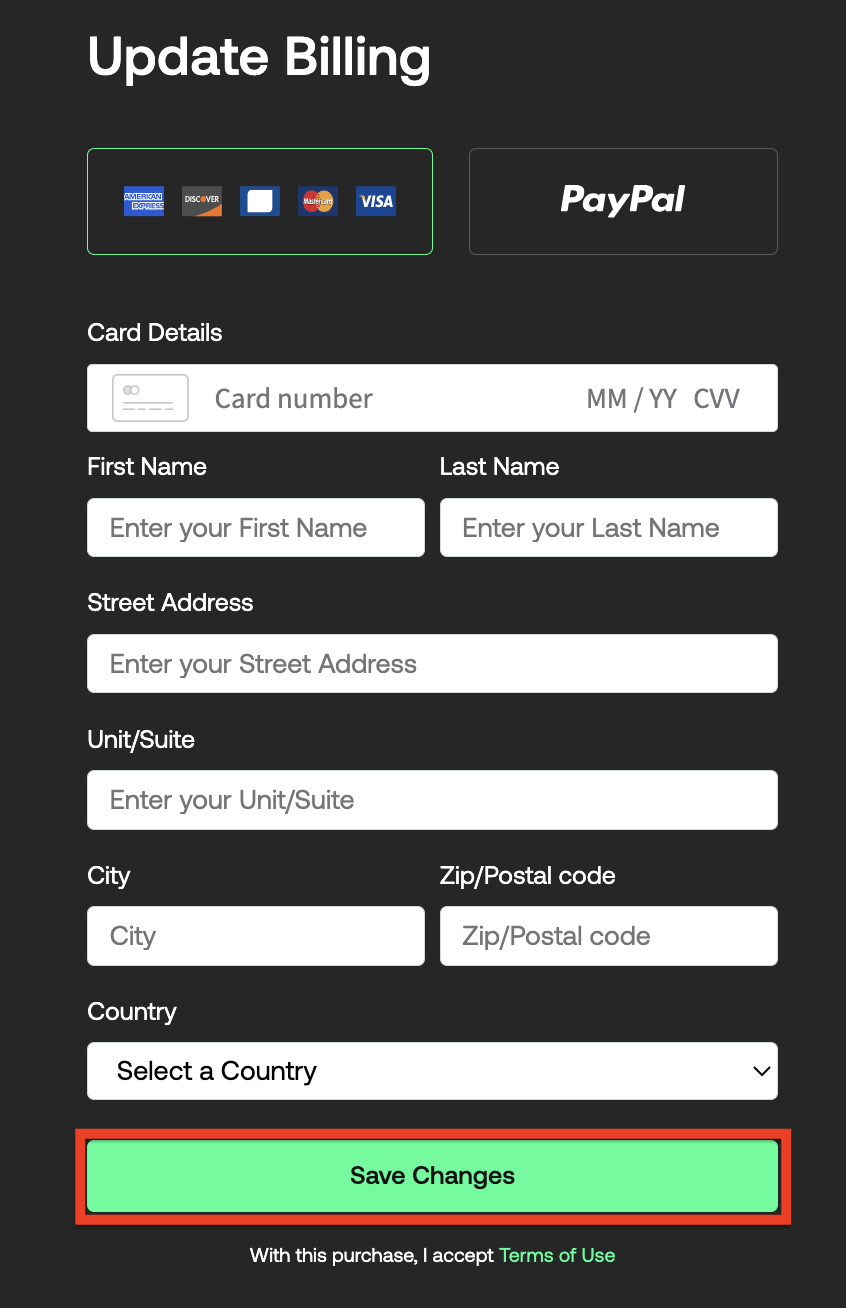Click the CVV field
This screenshot has width=846, height=1308.
(x=717, y=399)
